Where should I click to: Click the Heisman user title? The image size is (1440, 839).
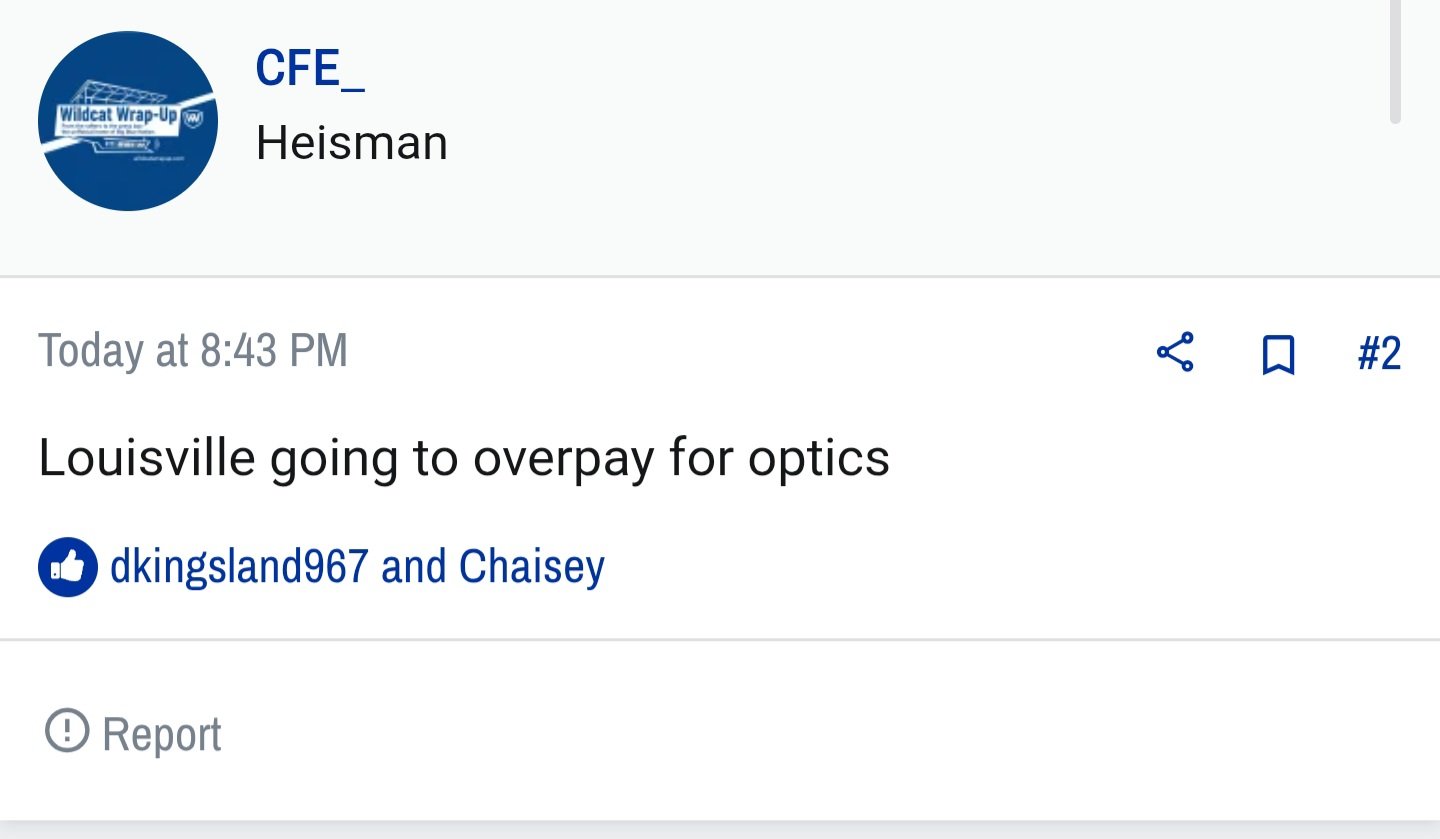(x=352, y=143)
